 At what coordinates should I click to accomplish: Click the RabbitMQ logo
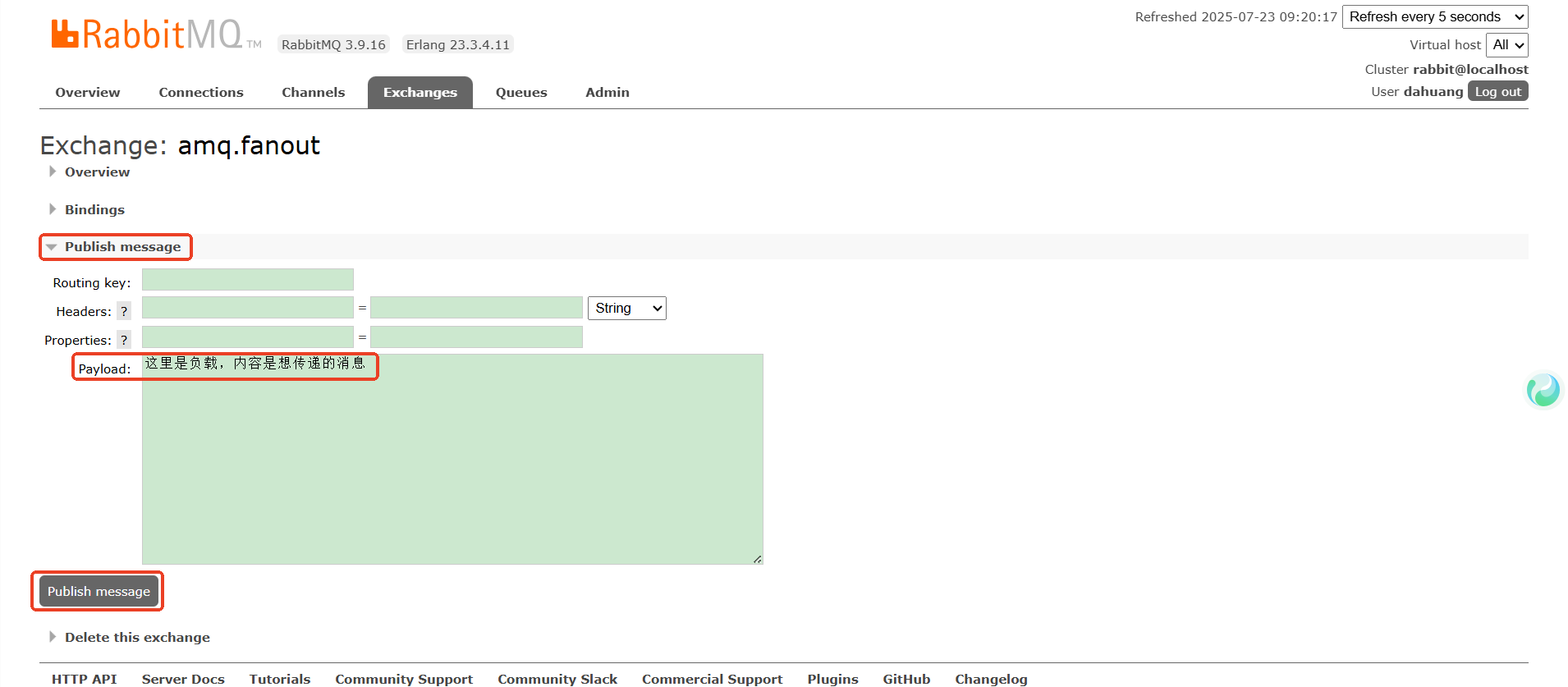156,34
